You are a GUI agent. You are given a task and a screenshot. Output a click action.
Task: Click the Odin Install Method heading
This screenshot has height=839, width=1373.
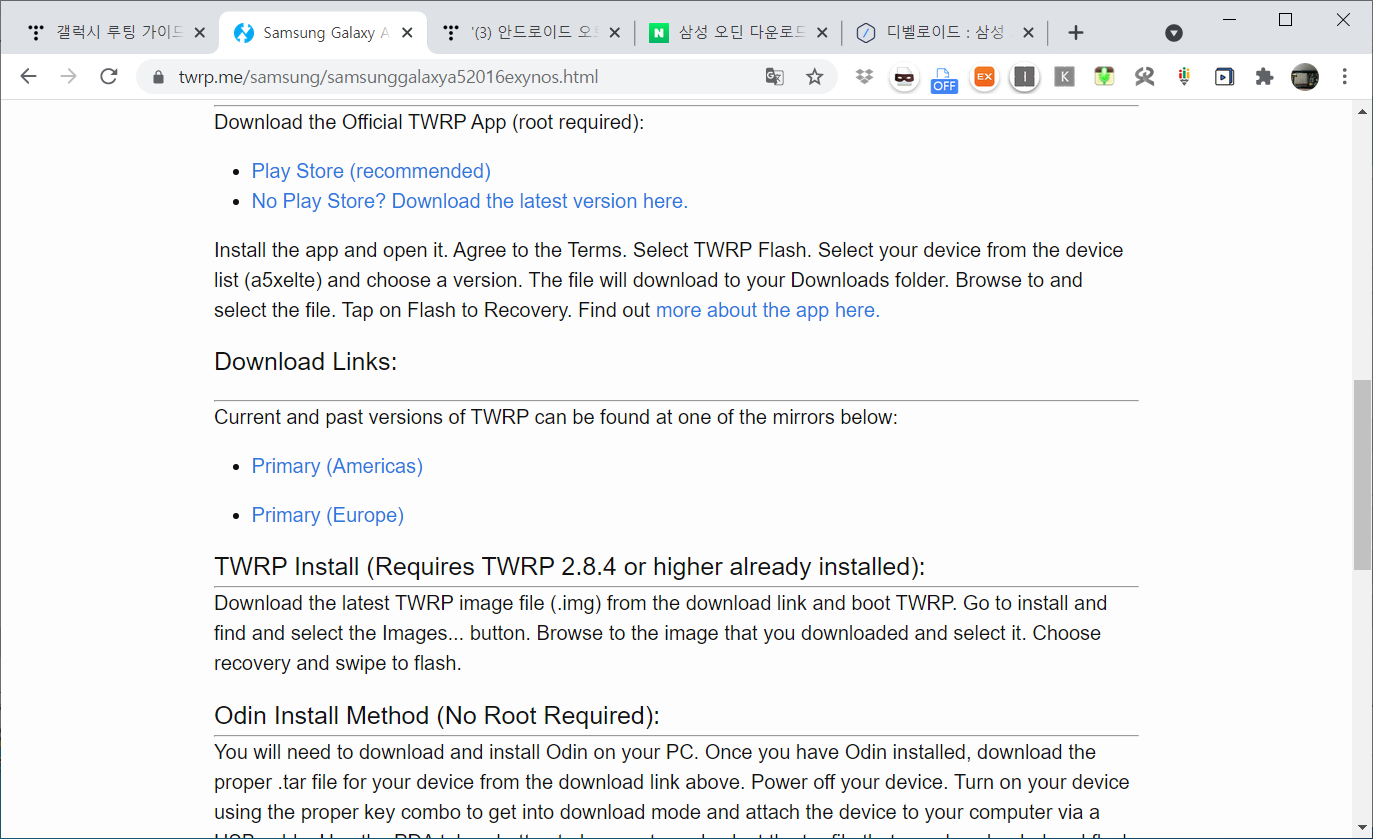[x=437, y=716]
